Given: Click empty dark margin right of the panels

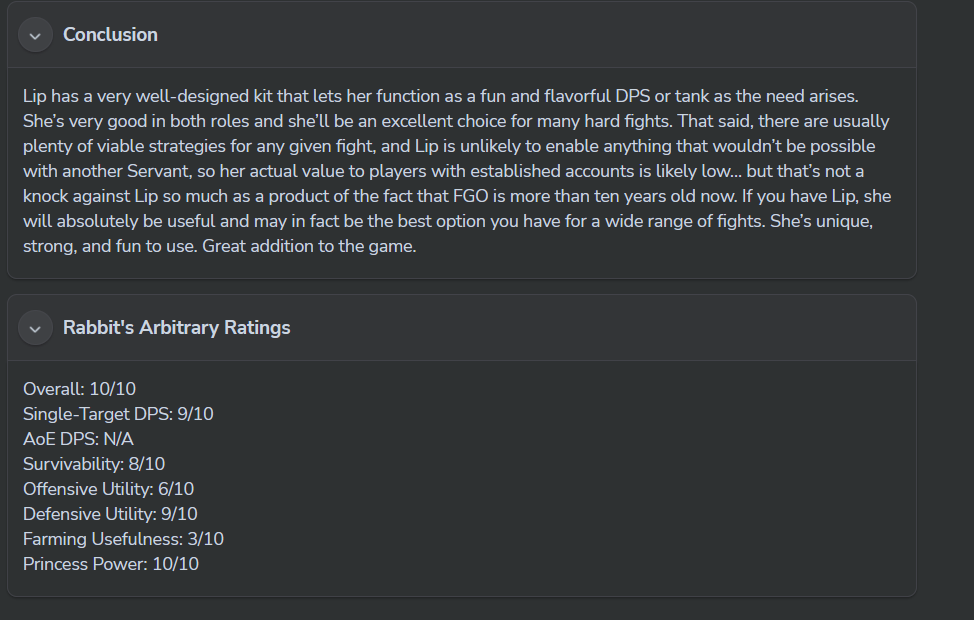Looking at the screenshot, I should (945, 300).
